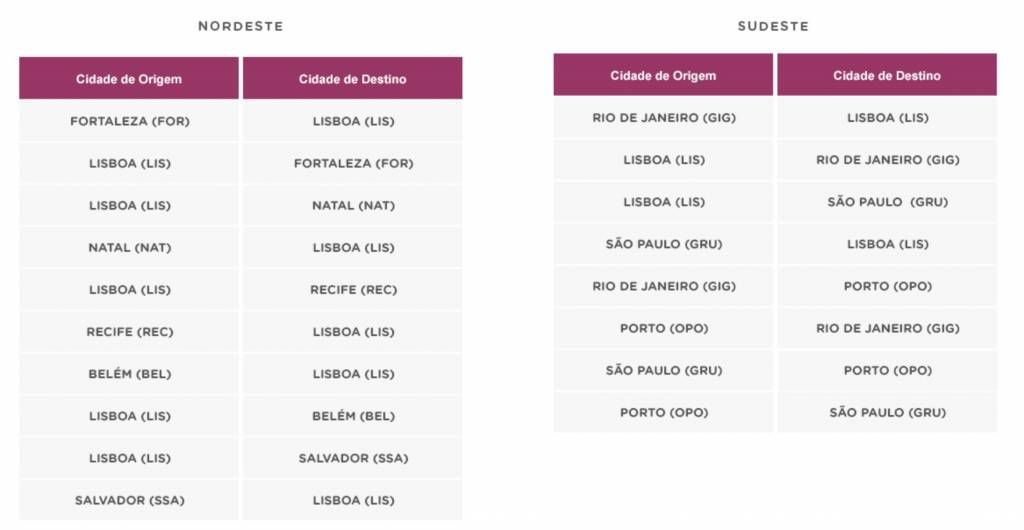The image size is (1024, 530).
Task: Click Nordeste Cidade de Origem header
Action: click(x=129, y=78)
